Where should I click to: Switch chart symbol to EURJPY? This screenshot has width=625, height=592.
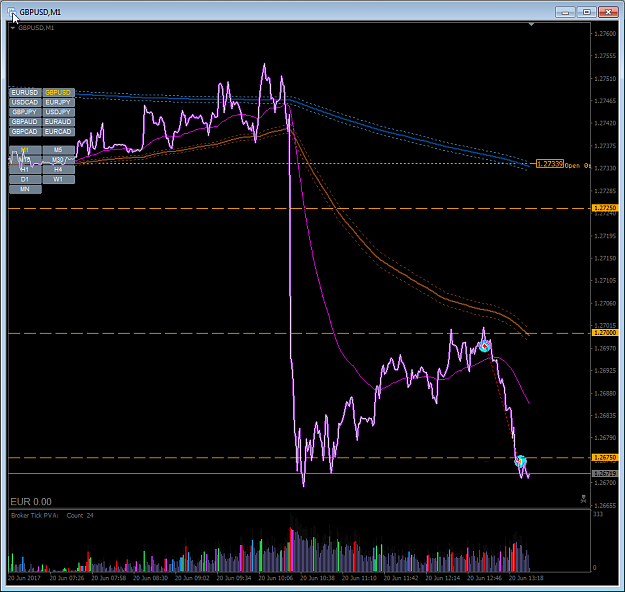(x=58, y=102)
